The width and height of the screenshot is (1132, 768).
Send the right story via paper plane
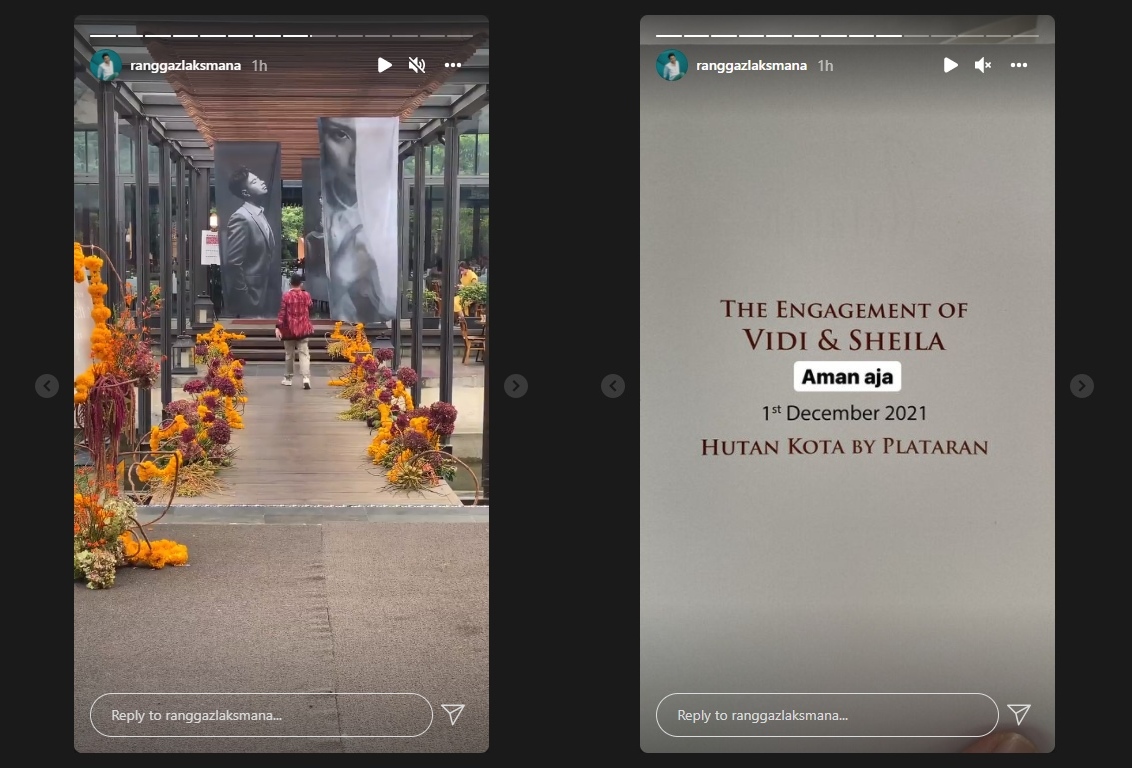point(1019,714)
